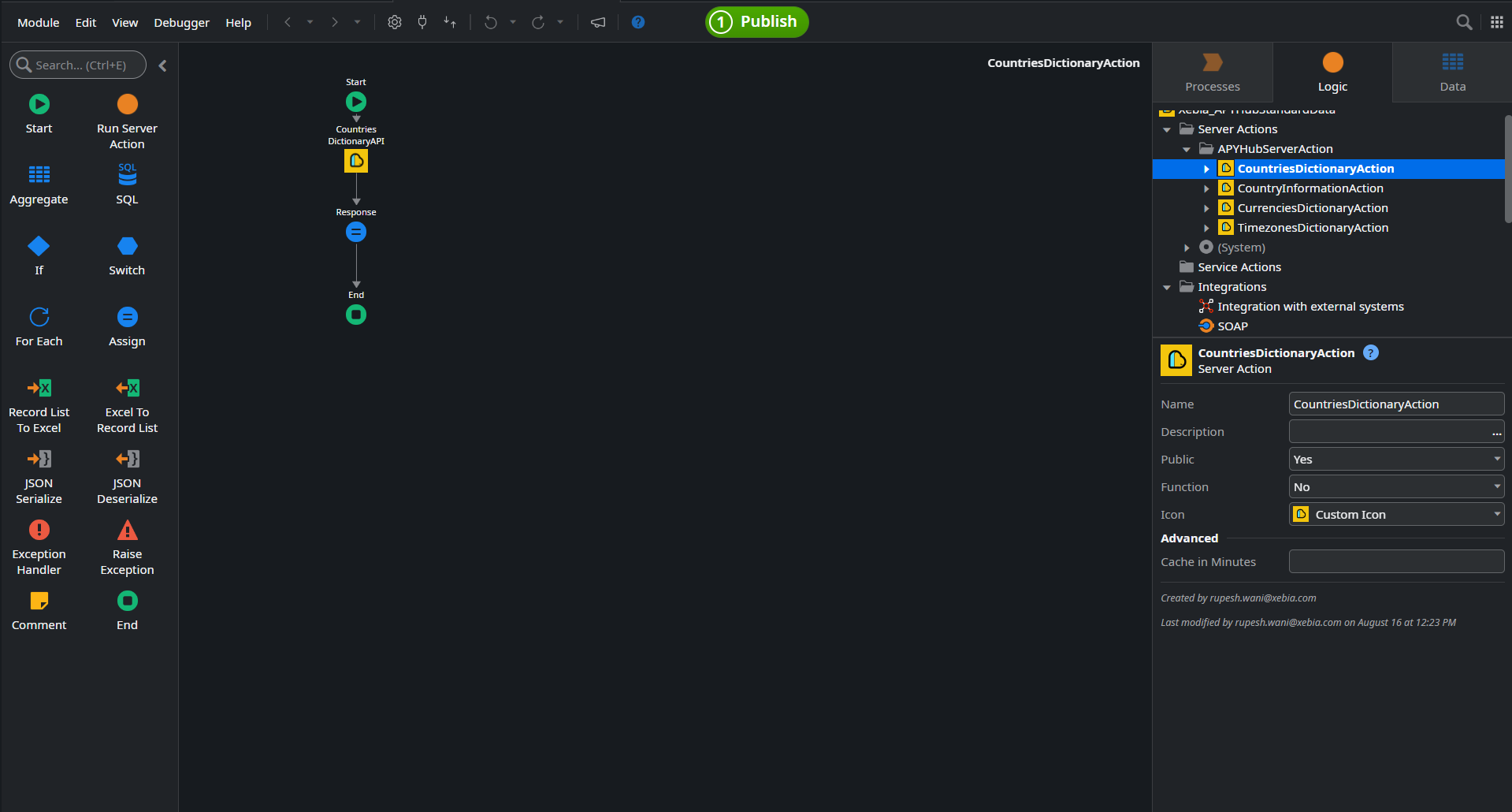Open the redo history dropdown
Viewport: 1512px width, 812px height.
560,22
